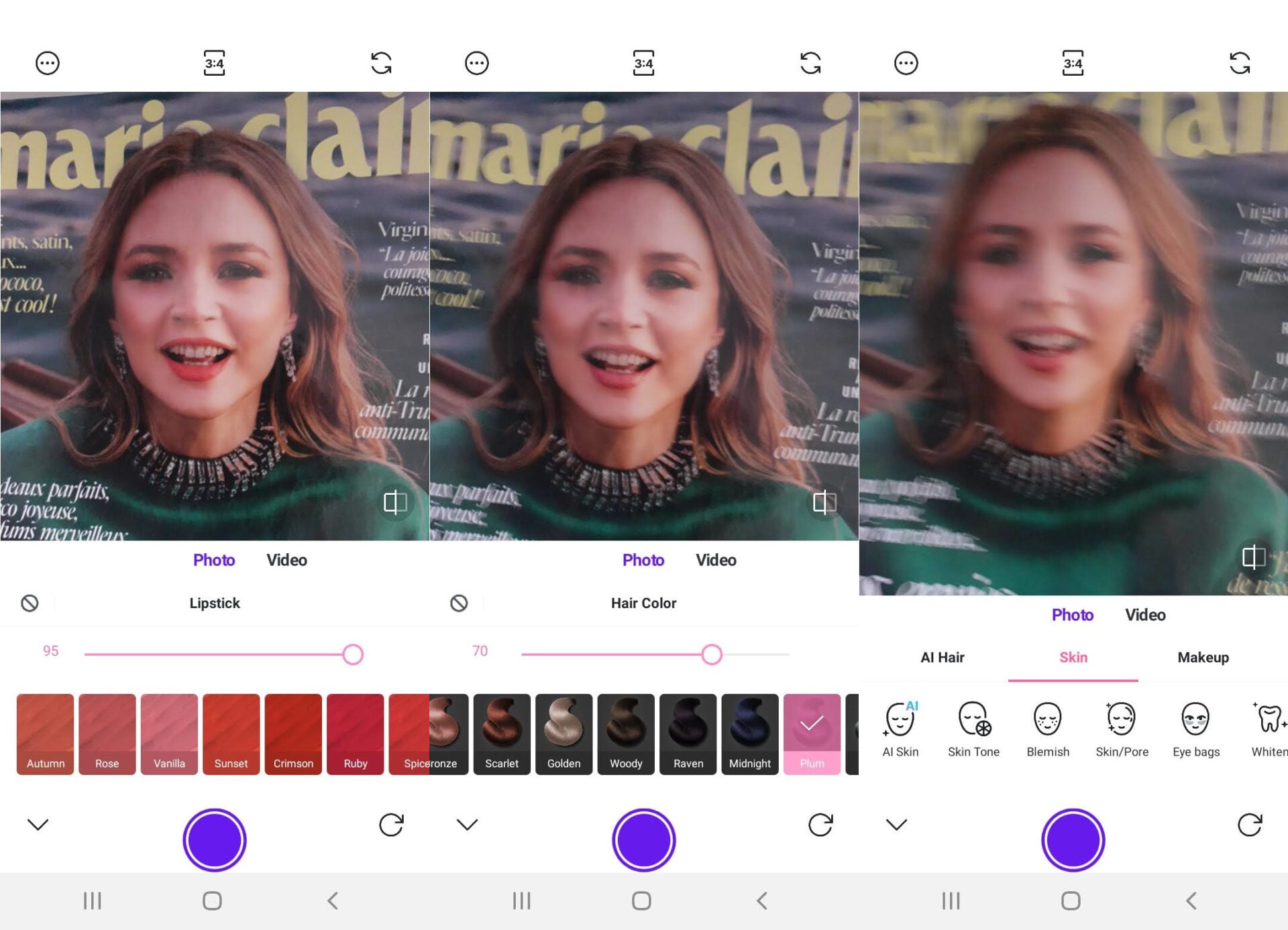The width and height of the screenshot is (1288, 930).
Task: Tap Android back button in Skin screen
Action: tap(1191, 900)
